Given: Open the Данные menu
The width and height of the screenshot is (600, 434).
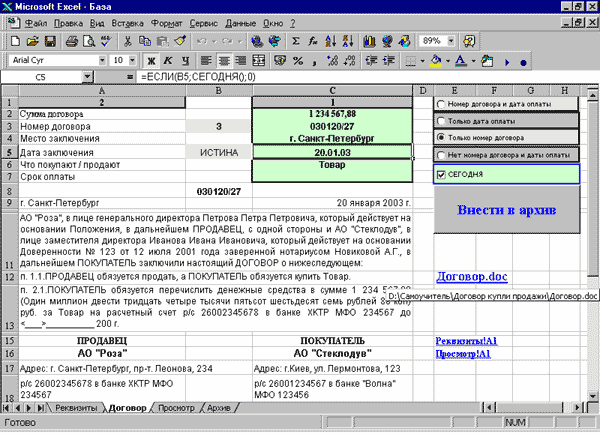Looking at the screenshot, I should coord(241,23).
